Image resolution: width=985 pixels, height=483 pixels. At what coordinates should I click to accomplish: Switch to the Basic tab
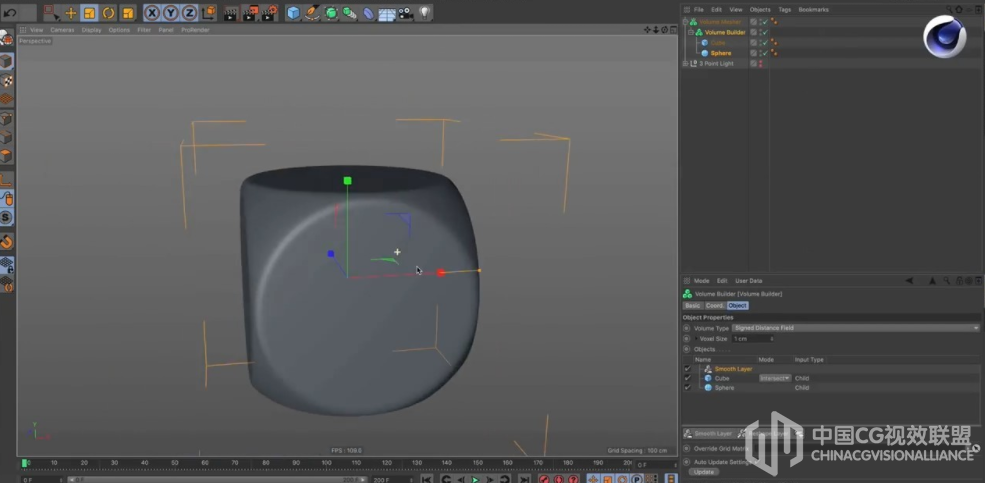pyautogui.click(x=692, y=305)
